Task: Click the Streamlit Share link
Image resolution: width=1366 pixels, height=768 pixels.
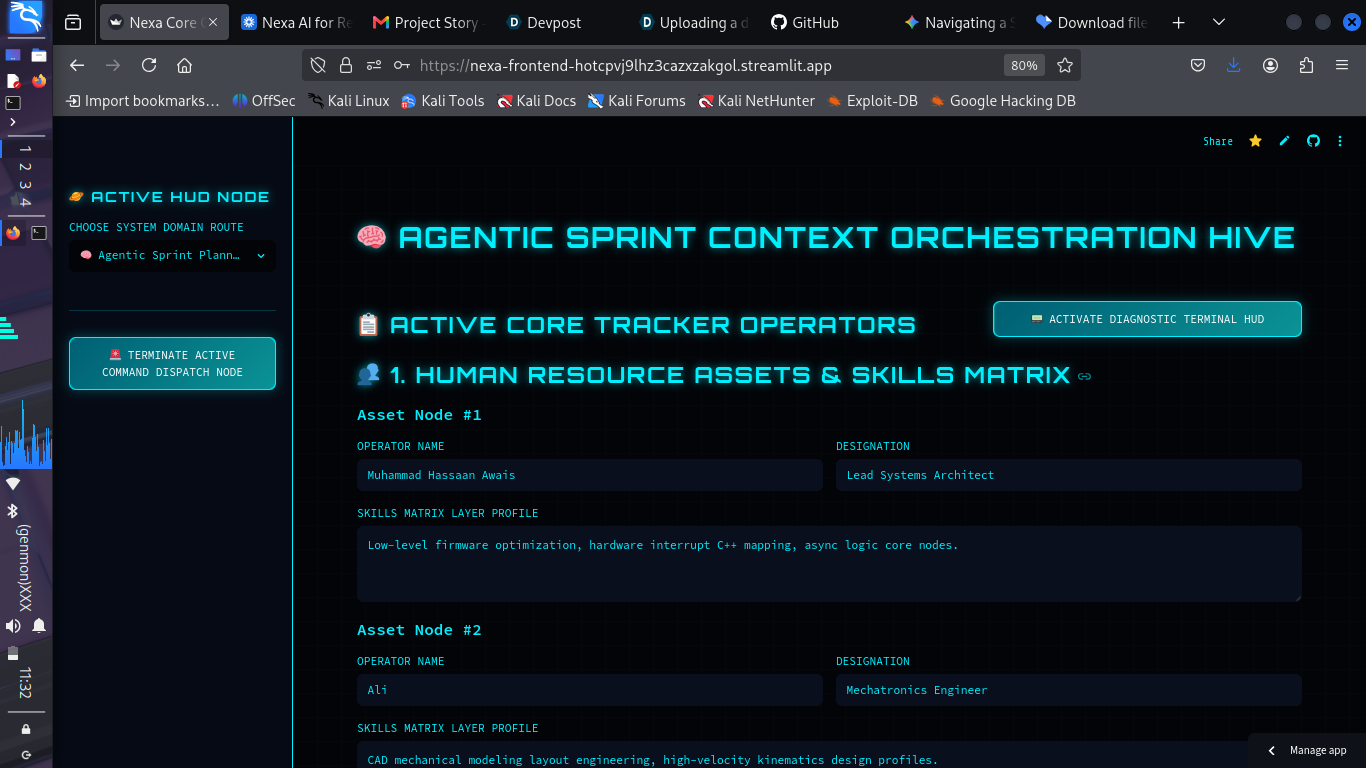Action: click(1218, 141)
